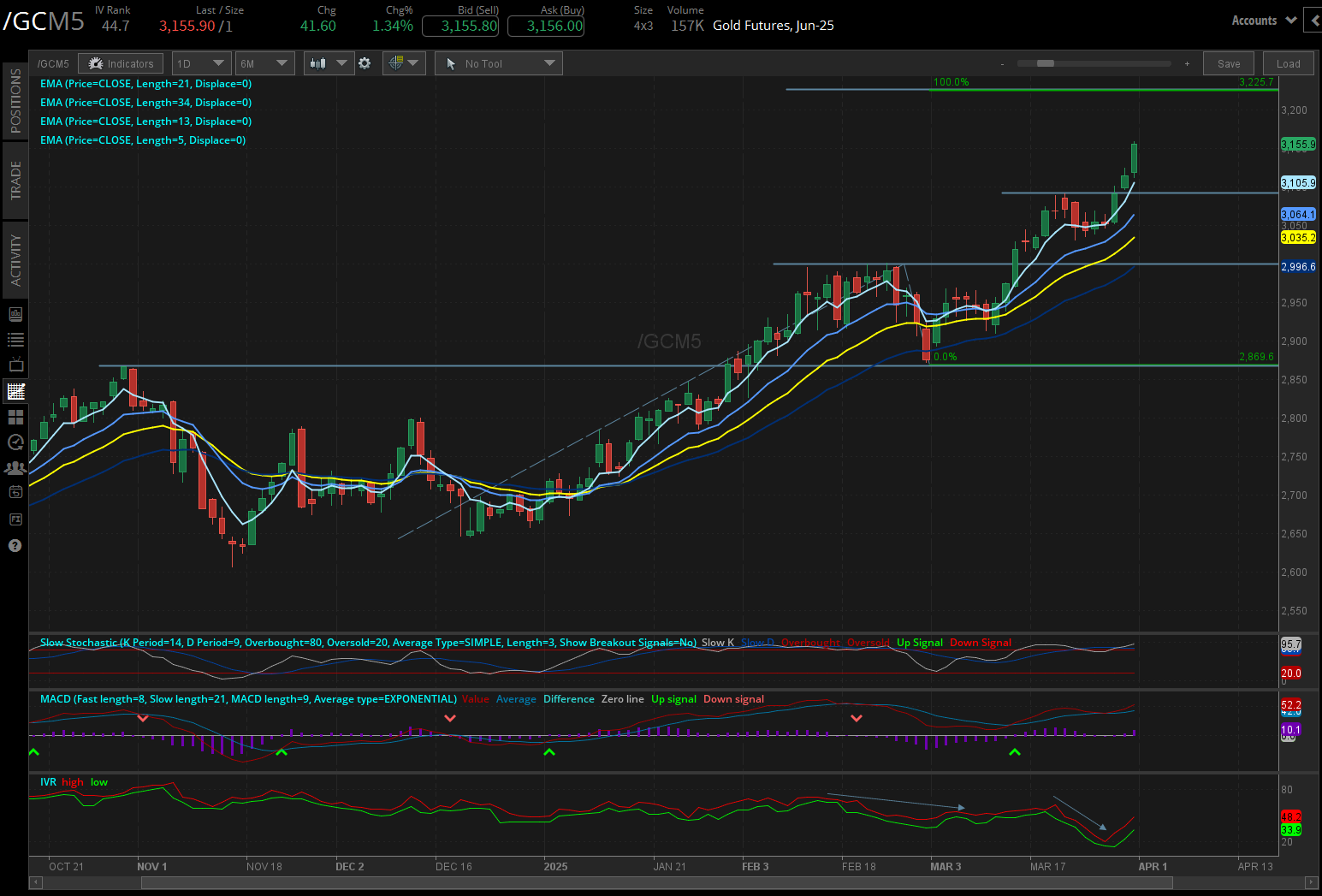
Task: Click the Chart icon in the left sidebar
Action: 15,391
